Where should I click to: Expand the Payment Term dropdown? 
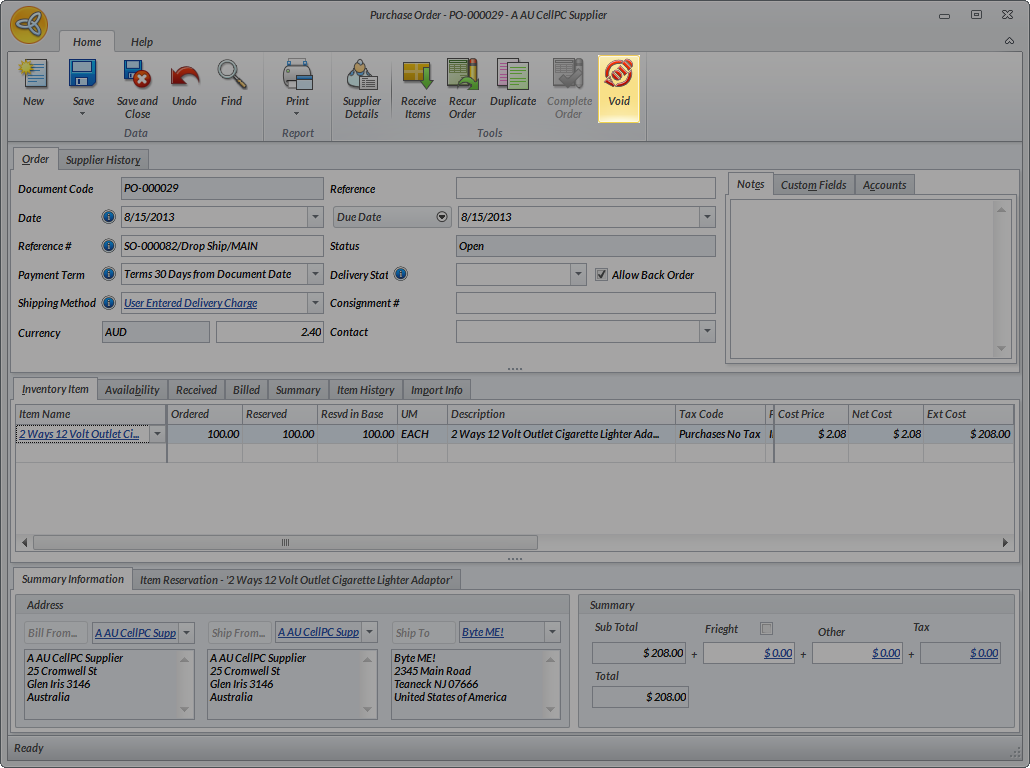[x=315, y=275]
